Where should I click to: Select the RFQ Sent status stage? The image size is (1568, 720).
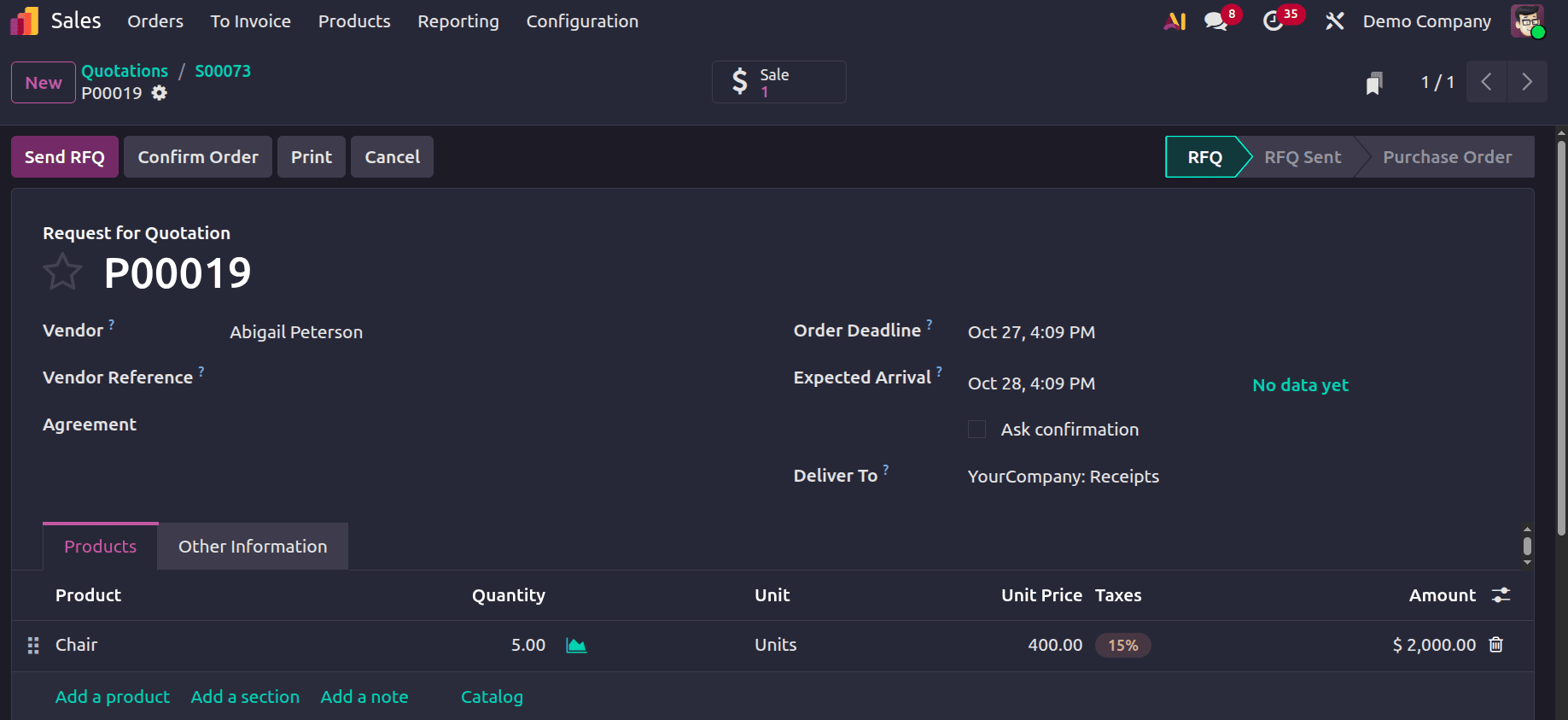coord(1303,157)
